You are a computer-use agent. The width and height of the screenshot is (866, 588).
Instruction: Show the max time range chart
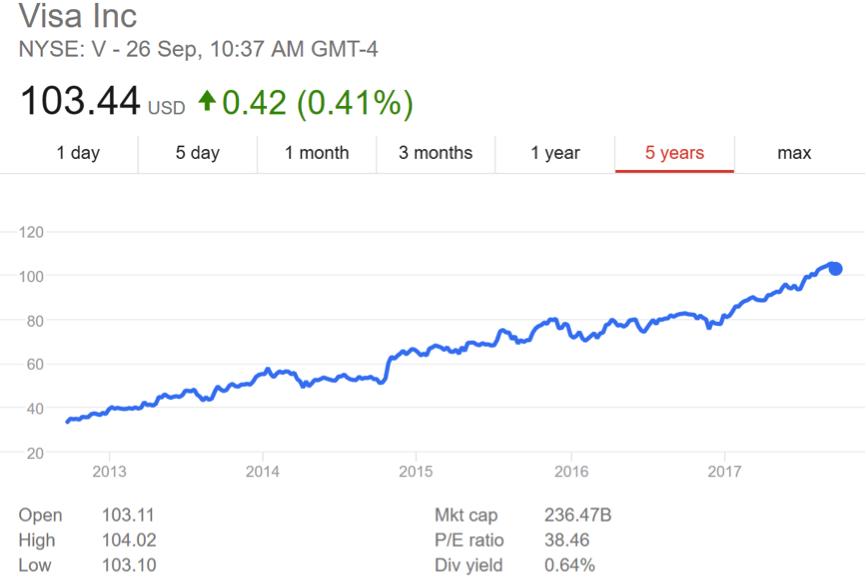(794, 153)
